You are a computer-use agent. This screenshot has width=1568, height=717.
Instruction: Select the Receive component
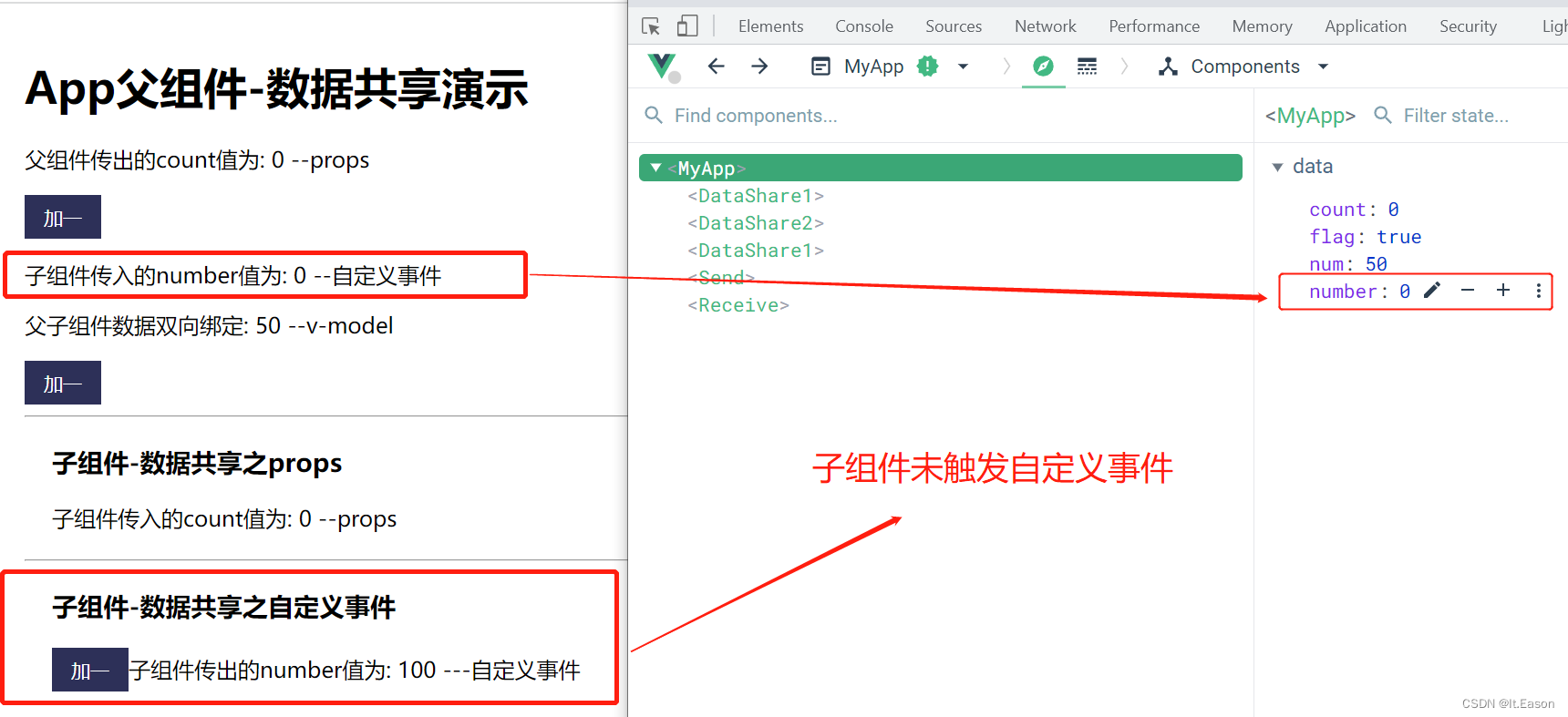pyautogui.click(x=738, y=305)
